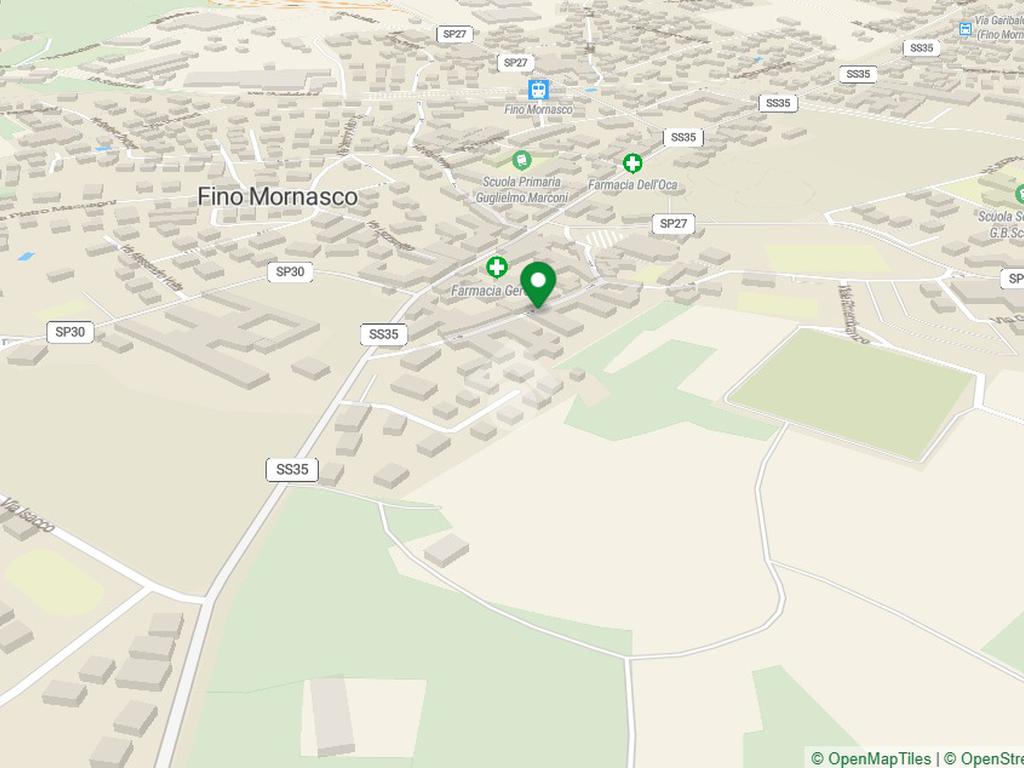Select the Scuola G.B.Sc school icon at the map edge

1019,194
